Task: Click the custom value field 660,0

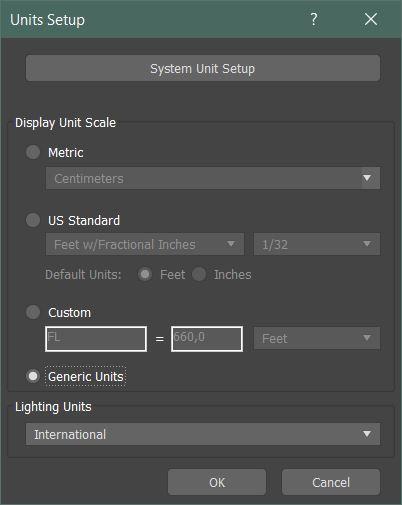Action: tap(207, 339)
